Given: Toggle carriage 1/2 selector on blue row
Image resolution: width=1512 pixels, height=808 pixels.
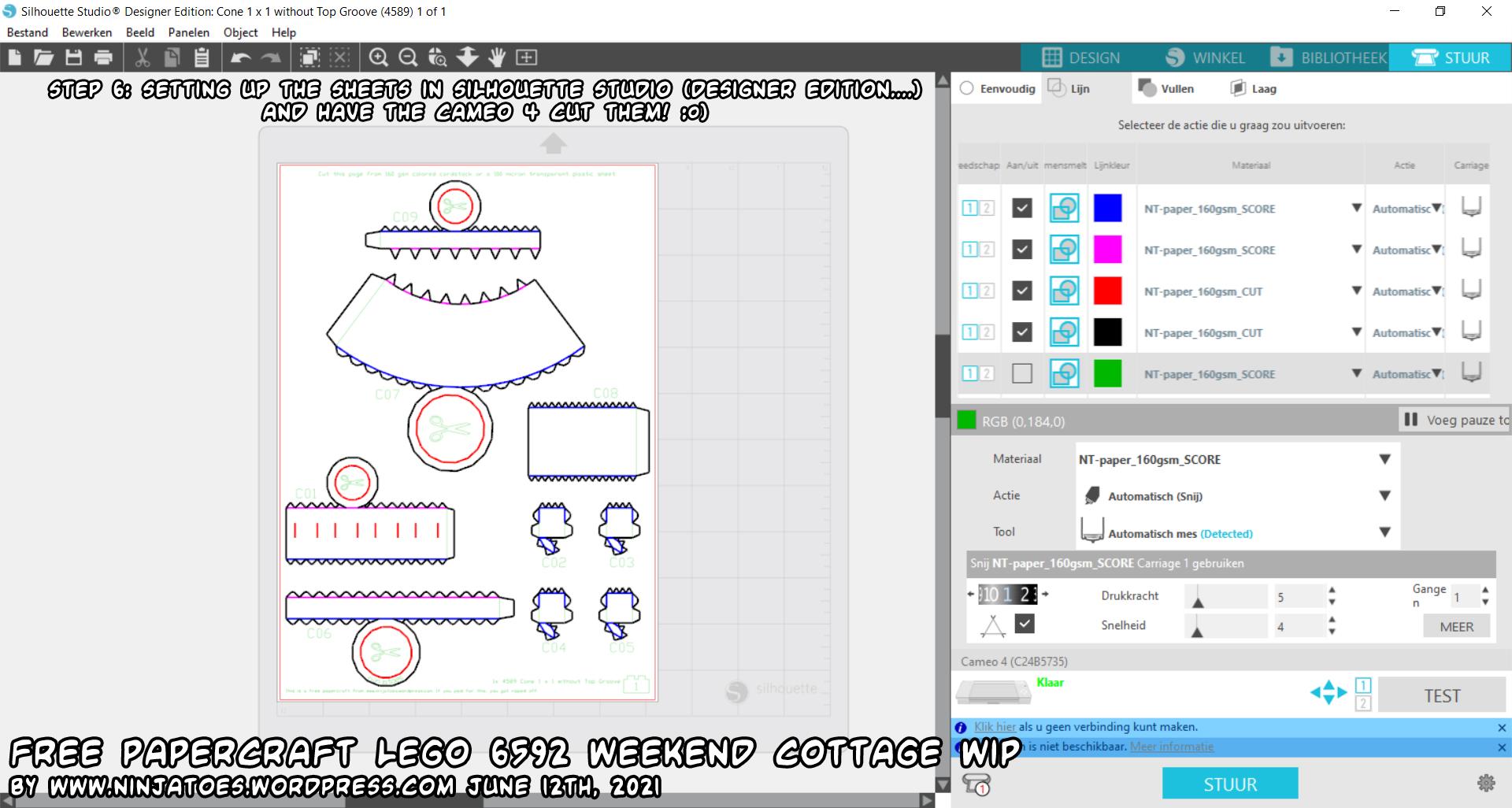Looking at the screenshot, I should point(977,209).
